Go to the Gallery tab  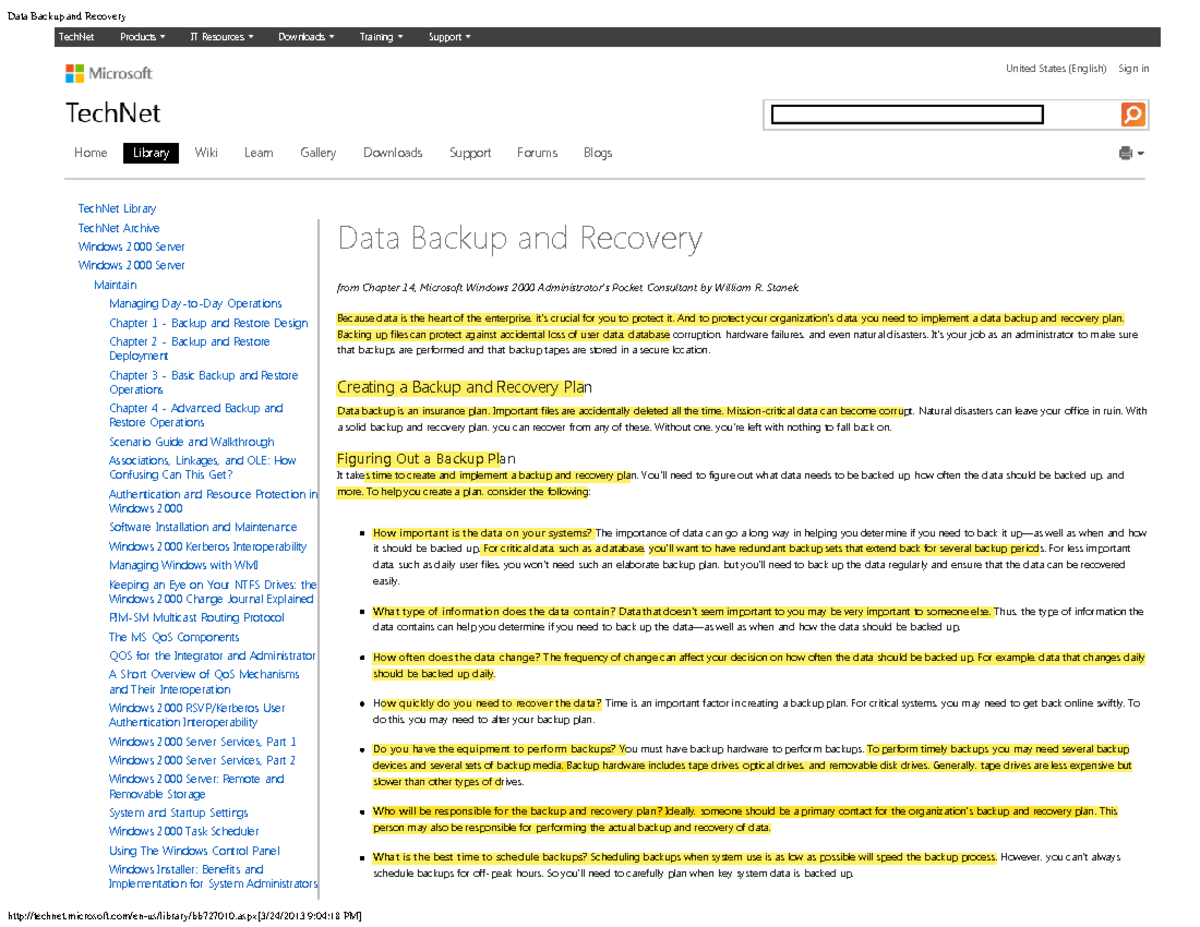[318, 152]
